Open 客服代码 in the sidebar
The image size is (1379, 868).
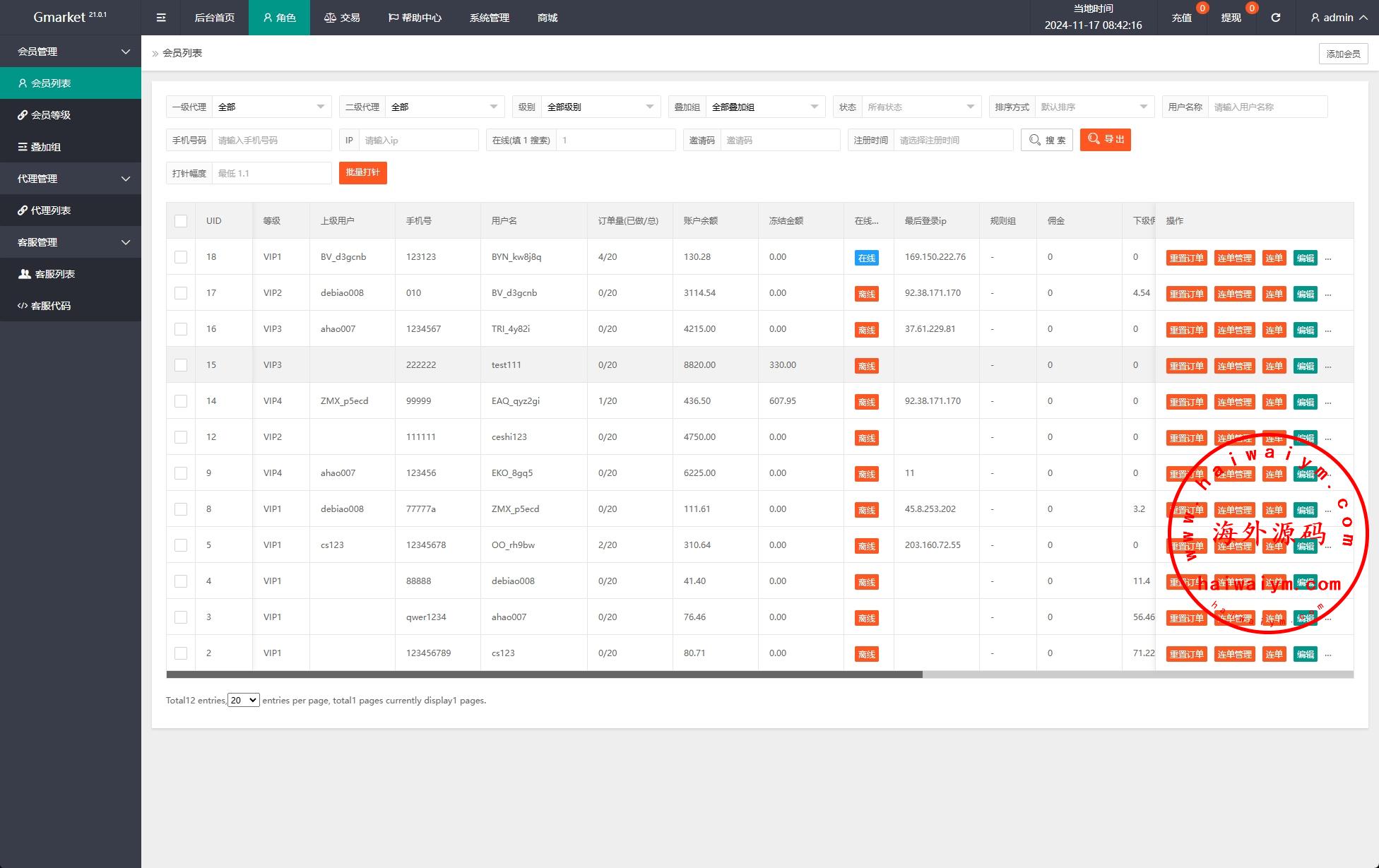51,306
